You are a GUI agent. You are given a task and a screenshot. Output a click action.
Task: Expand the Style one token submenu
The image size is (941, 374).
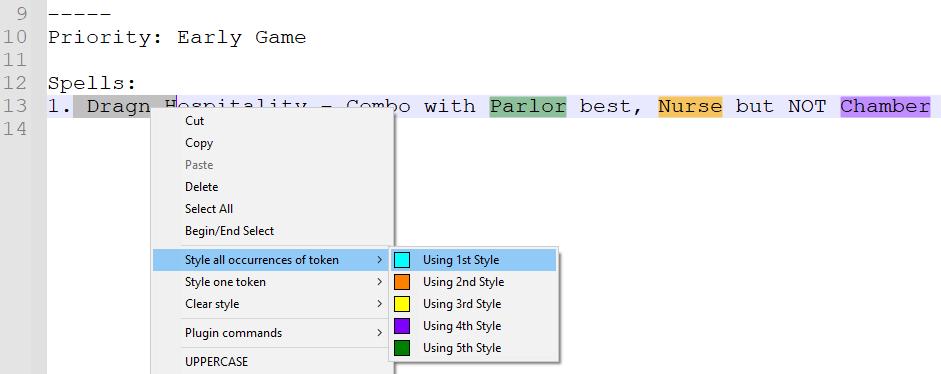[272, 282]
